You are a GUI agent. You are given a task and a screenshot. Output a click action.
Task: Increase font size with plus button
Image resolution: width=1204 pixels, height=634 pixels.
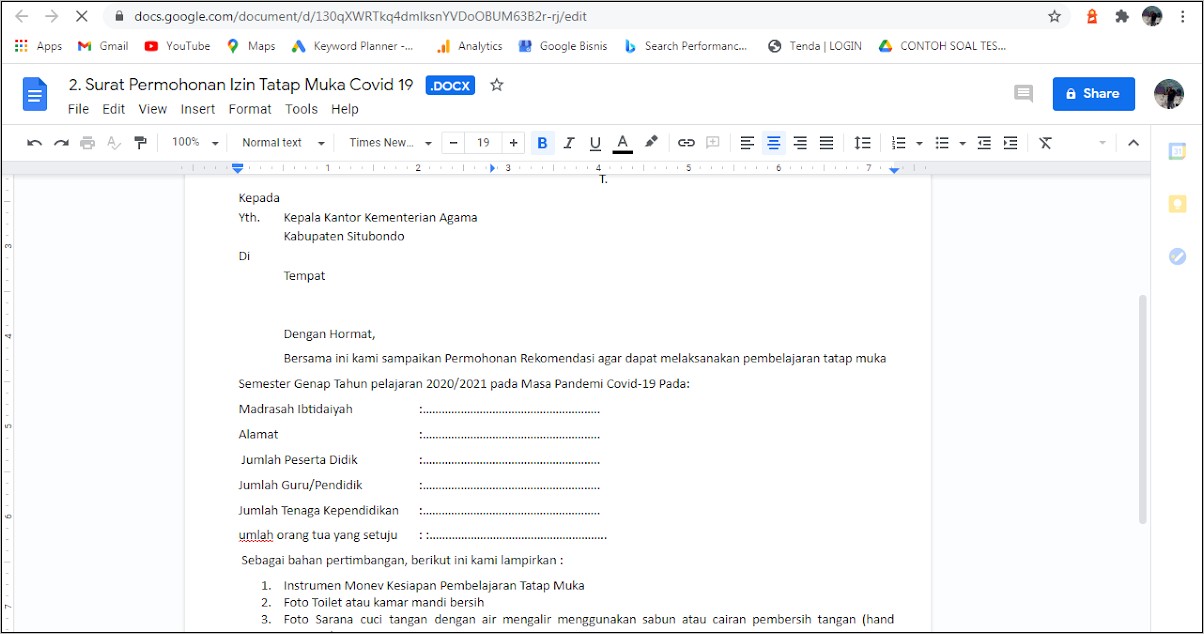coord(513,143)
